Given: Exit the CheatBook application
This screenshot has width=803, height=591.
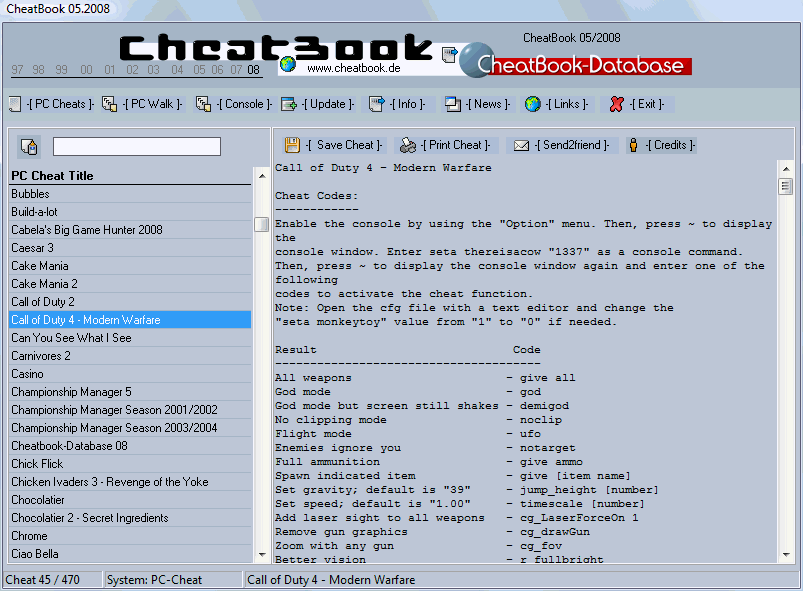Looking at the screenshot, I should pos(646,104).
